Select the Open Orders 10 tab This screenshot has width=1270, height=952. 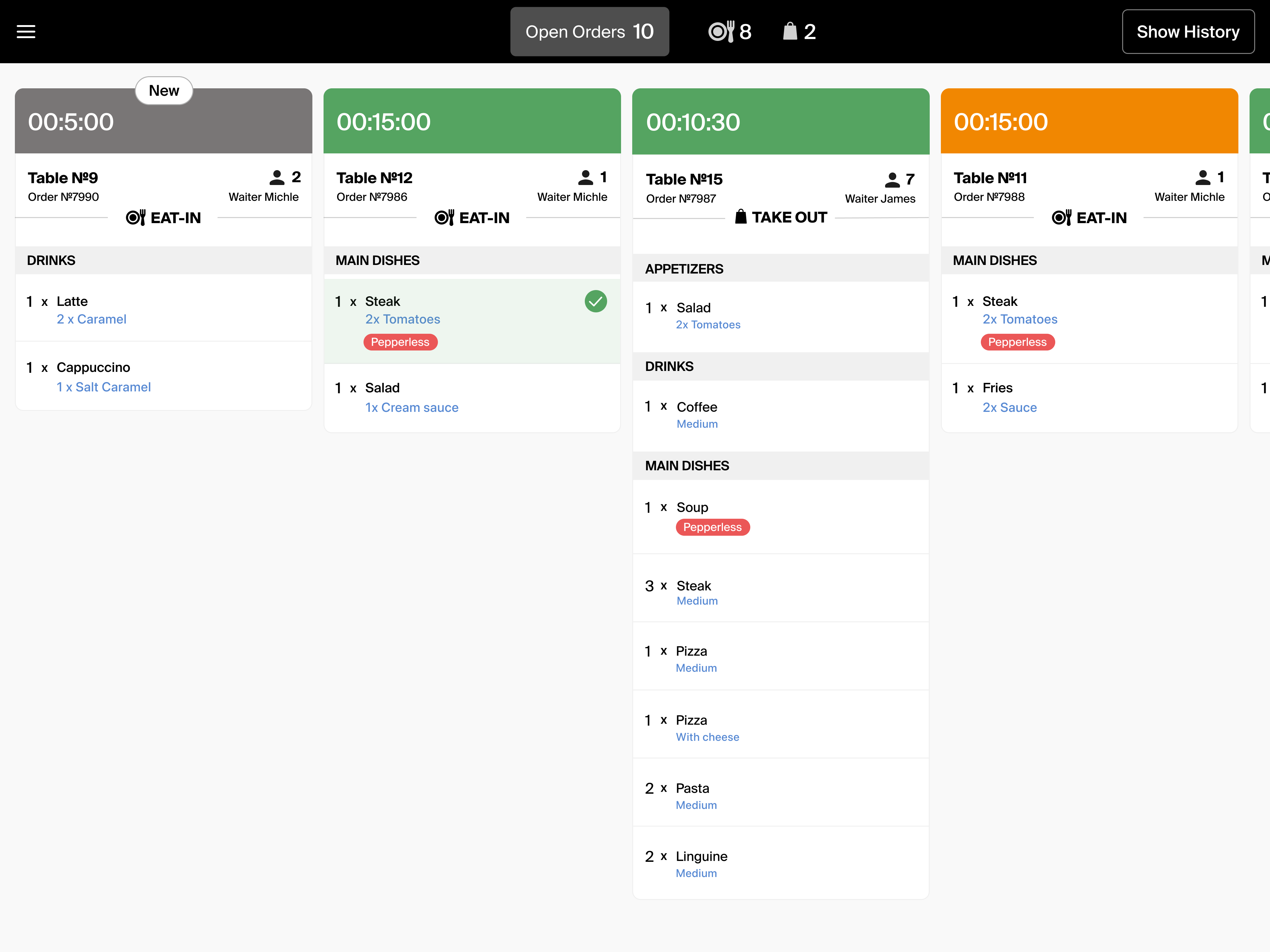pos(590,32)
